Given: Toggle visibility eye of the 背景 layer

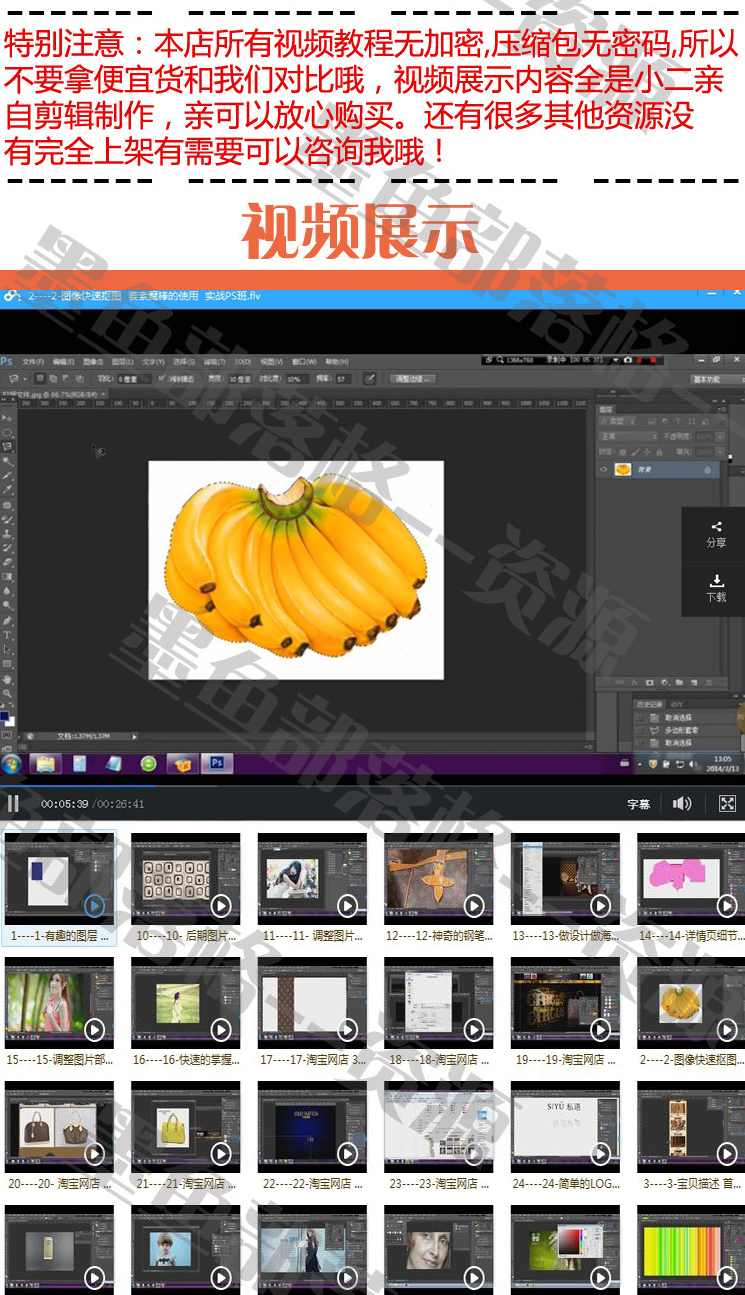Looking at the screenshot, I should (603, 469).
